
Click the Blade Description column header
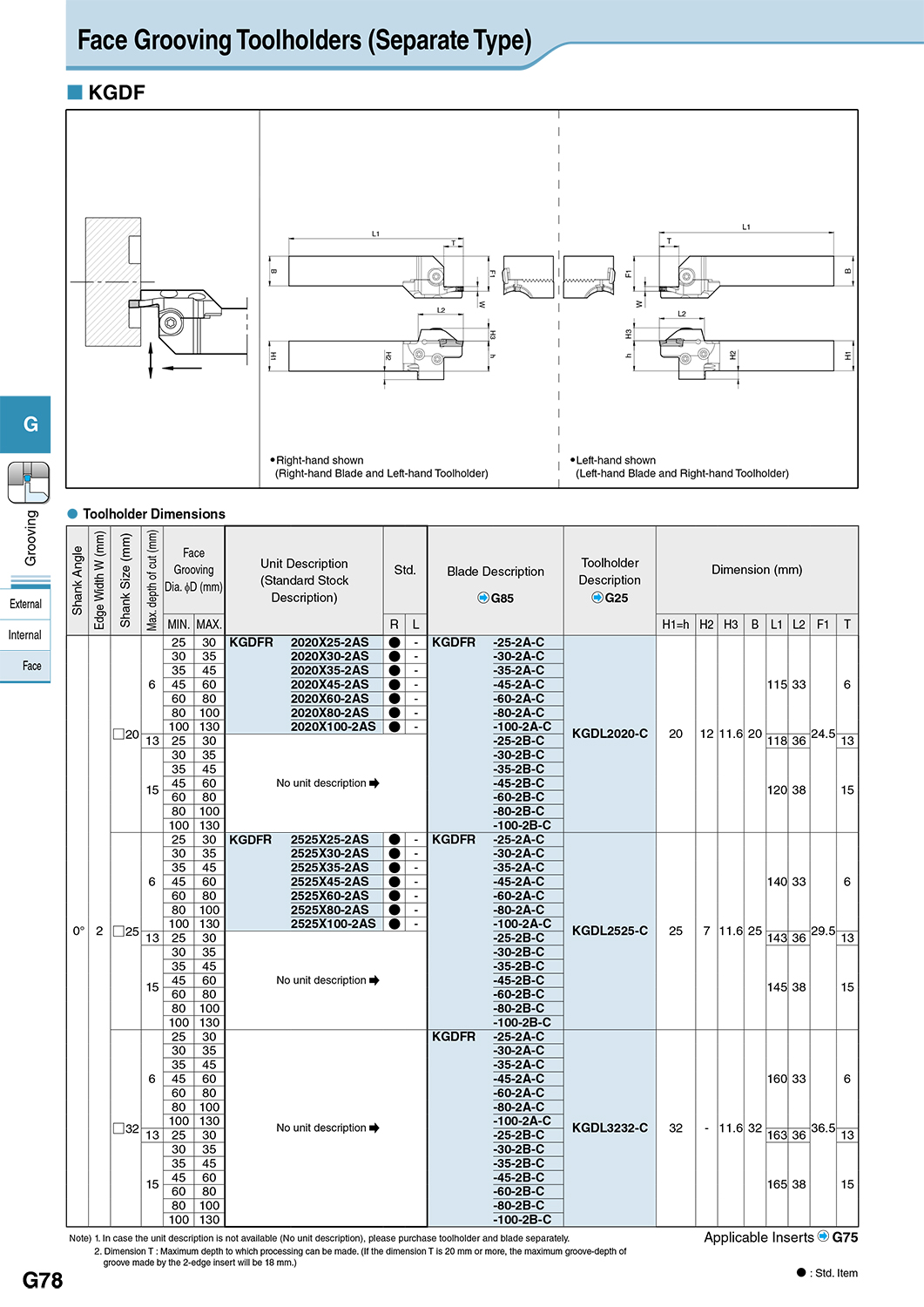point(496,580)
